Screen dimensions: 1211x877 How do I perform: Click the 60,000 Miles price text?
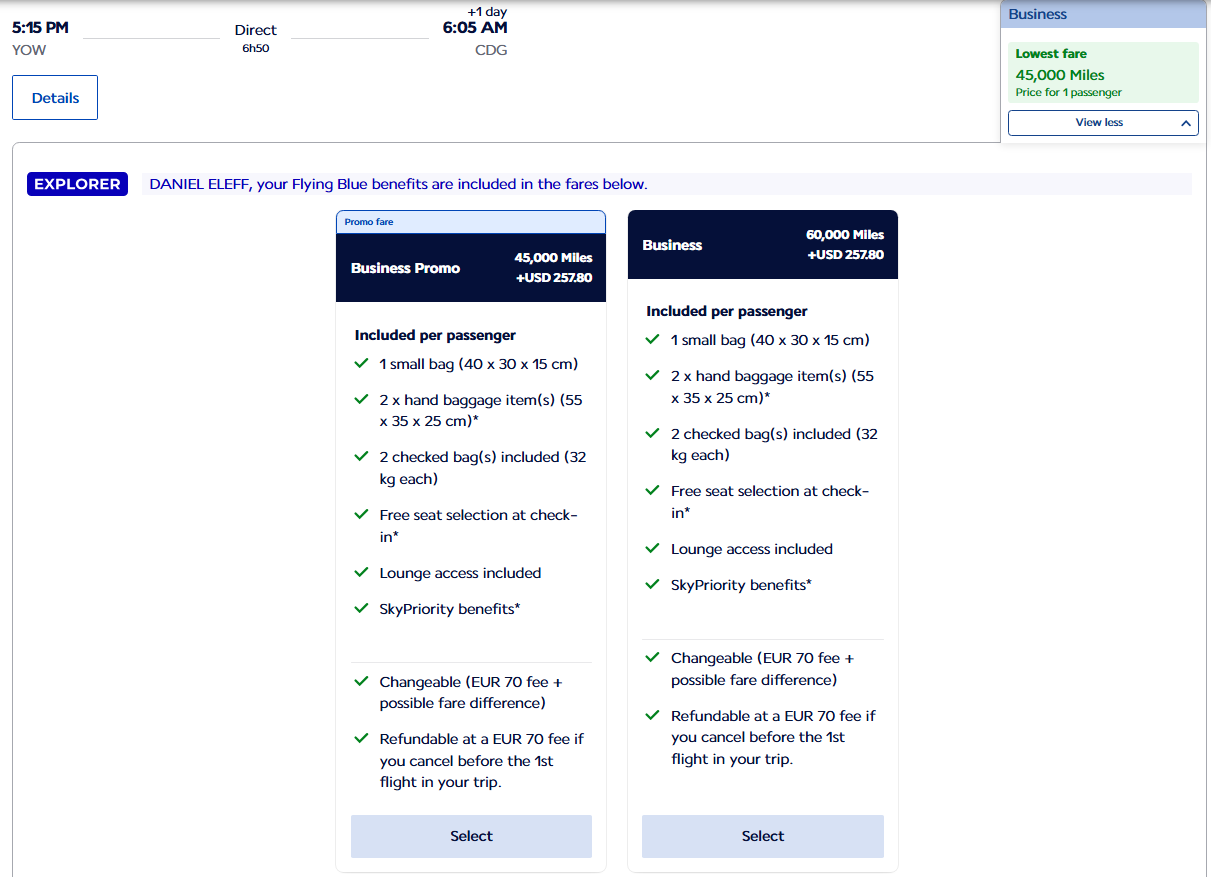tap(845, 235)
